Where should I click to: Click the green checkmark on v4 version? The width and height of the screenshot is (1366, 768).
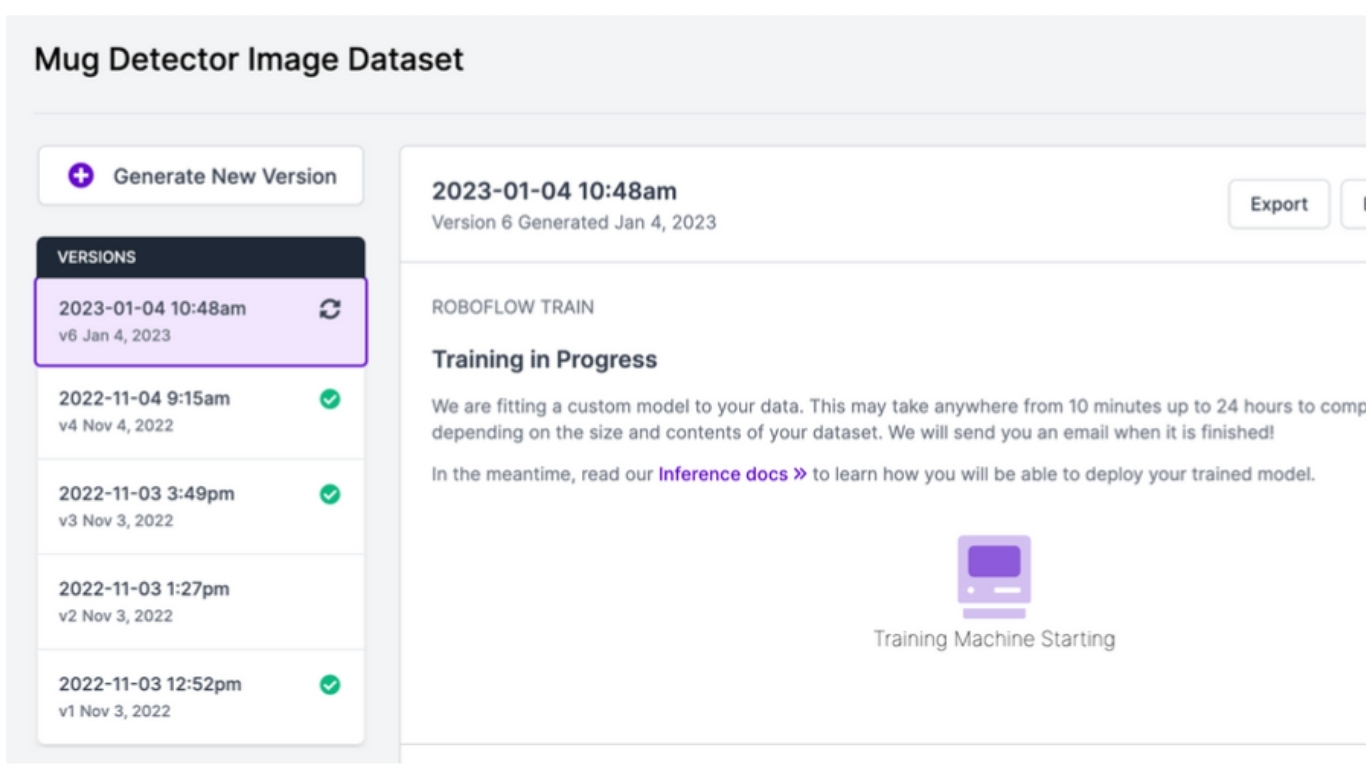click(x=330, y=399)
